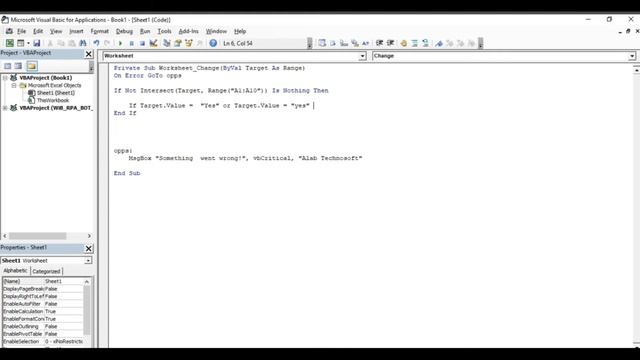Open the Tools menu
640x360 pixels.
[x=164, y=31]
